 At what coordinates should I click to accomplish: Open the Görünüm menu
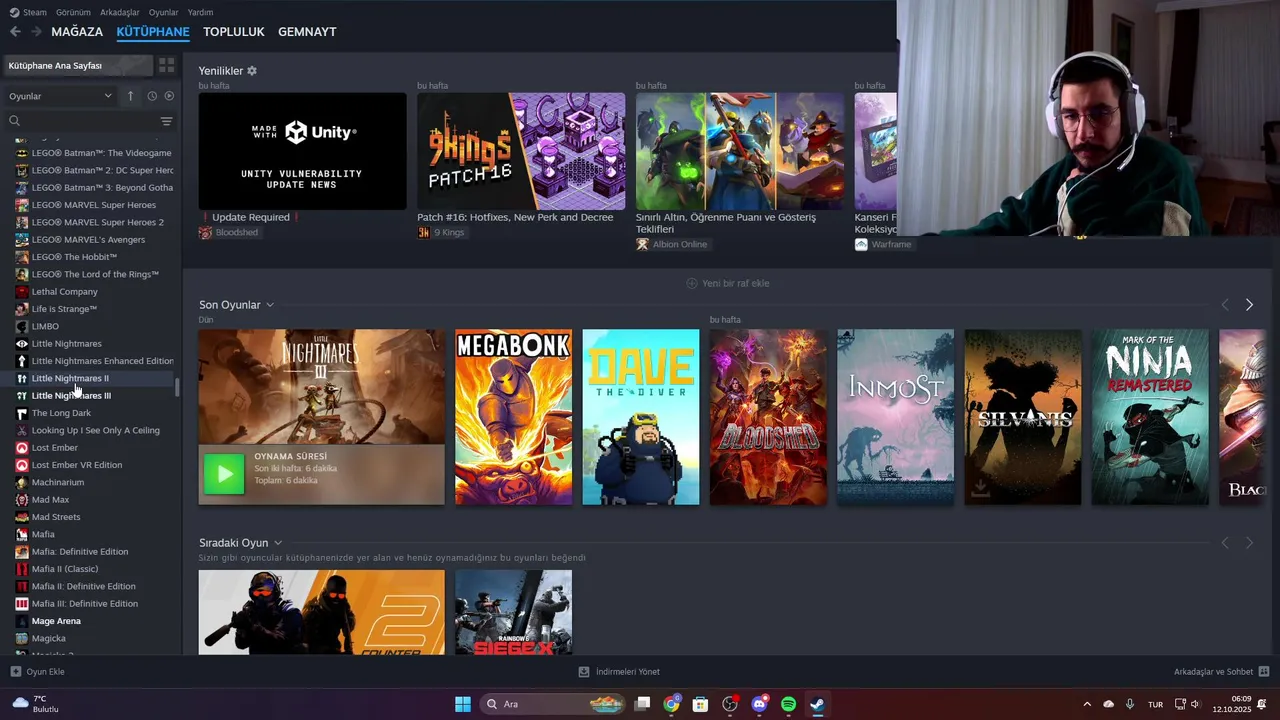tap(73, 12)
